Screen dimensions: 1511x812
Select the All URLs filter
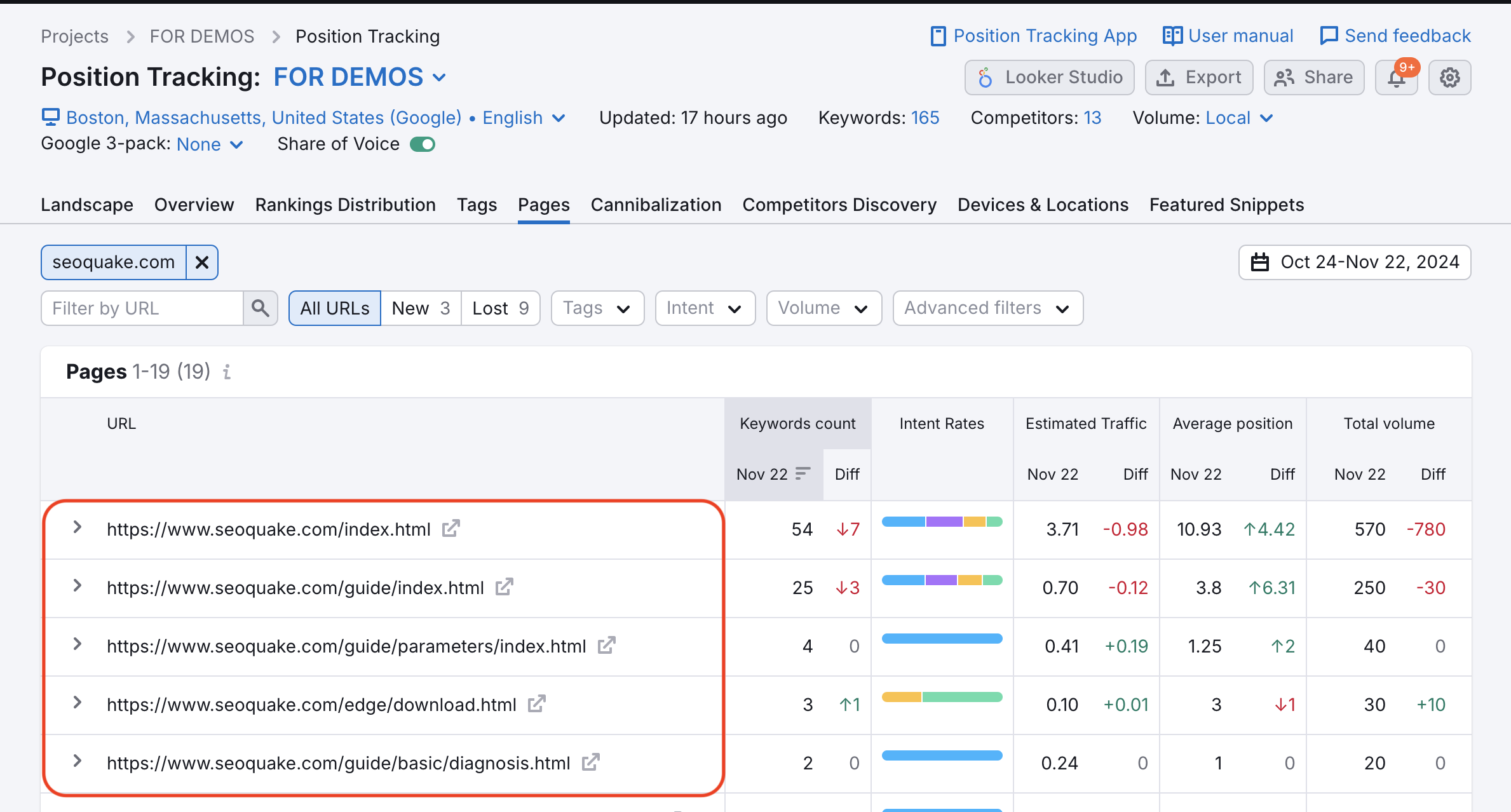click(335, 308)
